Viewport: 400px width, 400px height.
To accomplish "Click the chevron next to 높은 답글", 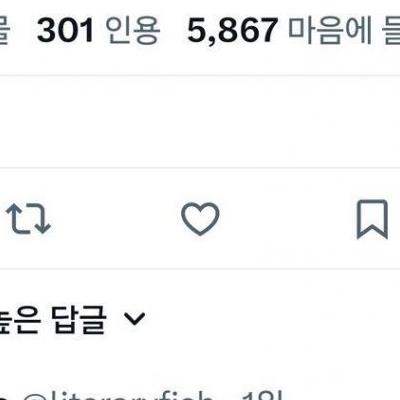I will 135,319.
